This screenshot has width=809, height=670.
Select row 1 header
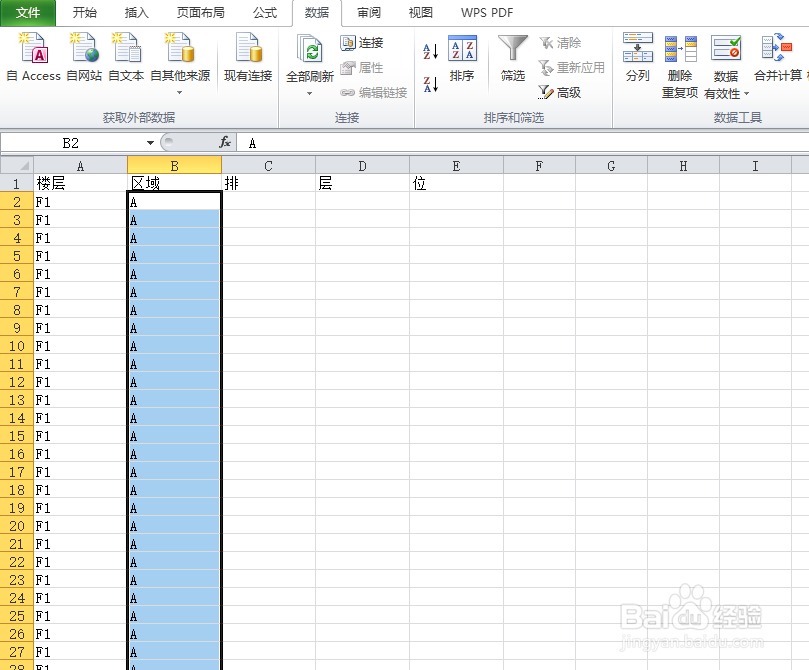click(x=17, y=184)
